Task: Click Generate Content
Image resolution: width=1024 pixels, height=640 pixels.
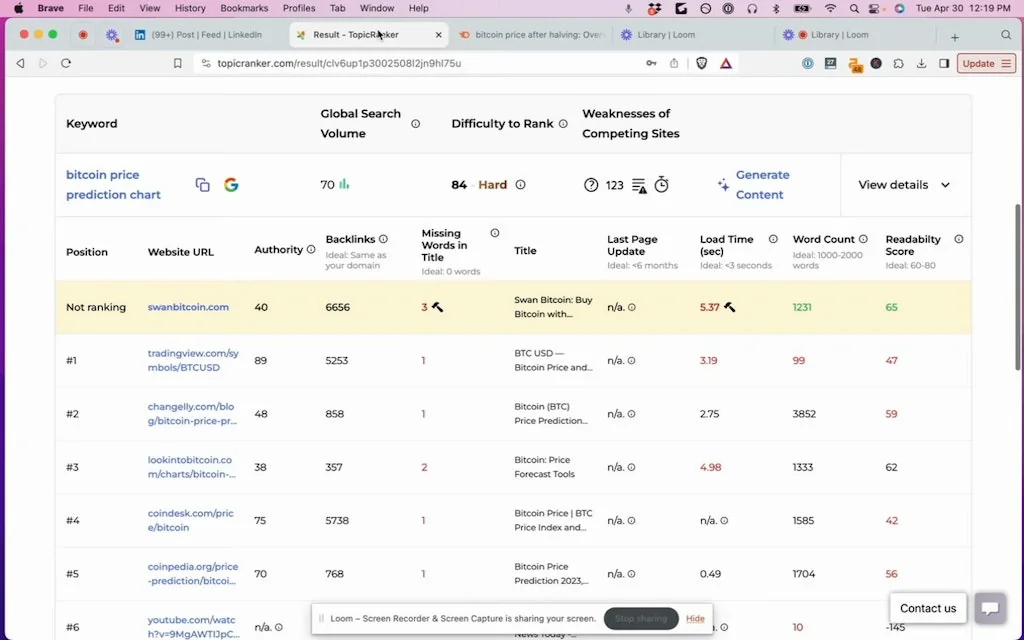Action: (x=760, y=185)
